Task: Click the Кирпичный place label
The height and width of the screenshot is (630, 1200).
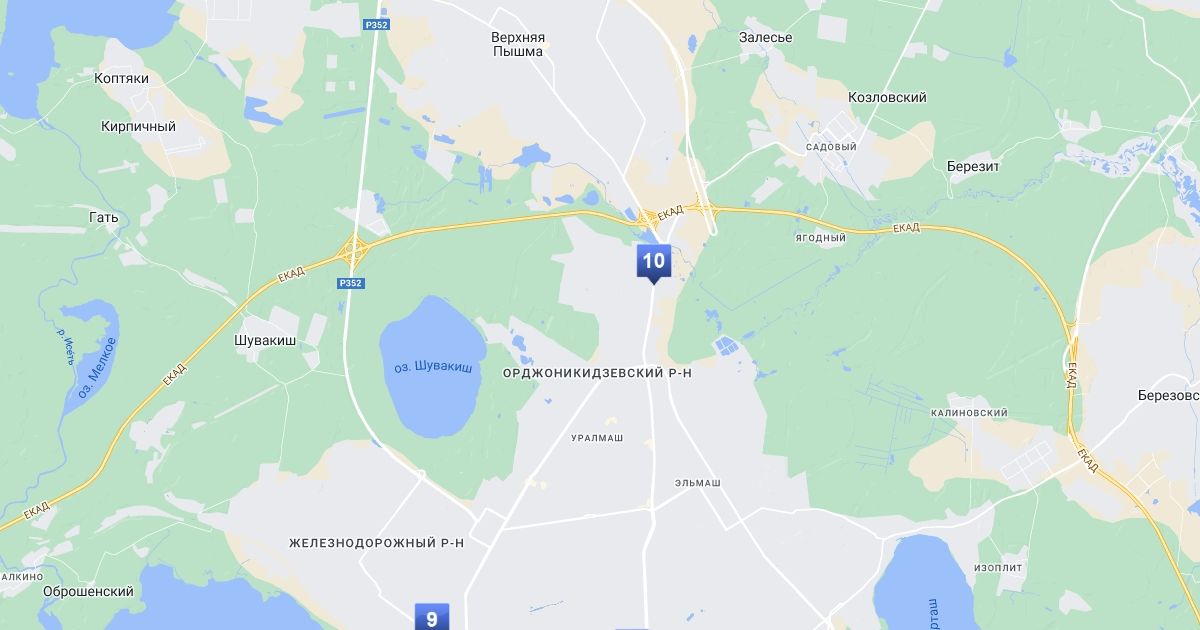Action: tap(138, 126)
